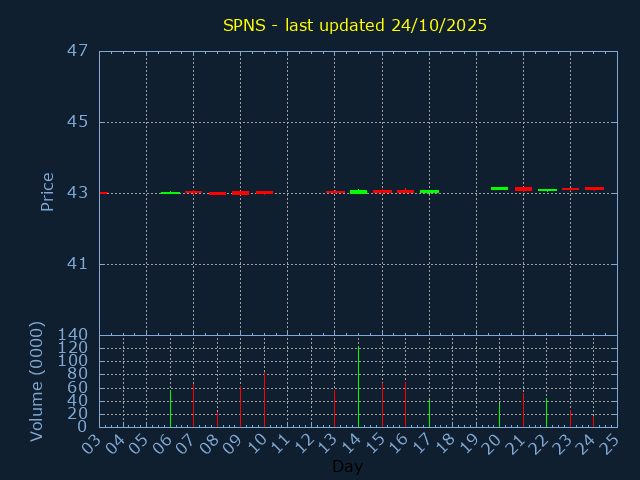Viewport: 640px width, 480px height.
Task: Click the Price axis label
Action: (47, 192)
